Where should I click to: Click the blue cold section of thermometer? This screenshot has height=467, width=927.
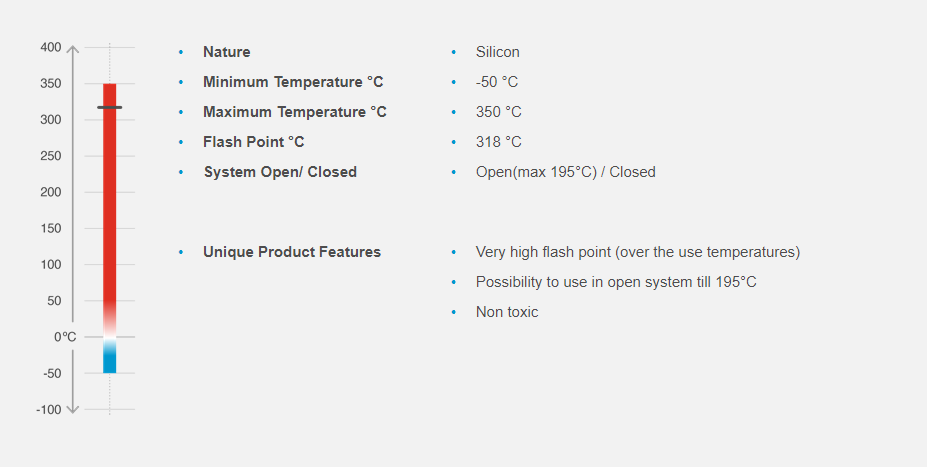coord(110,359)
